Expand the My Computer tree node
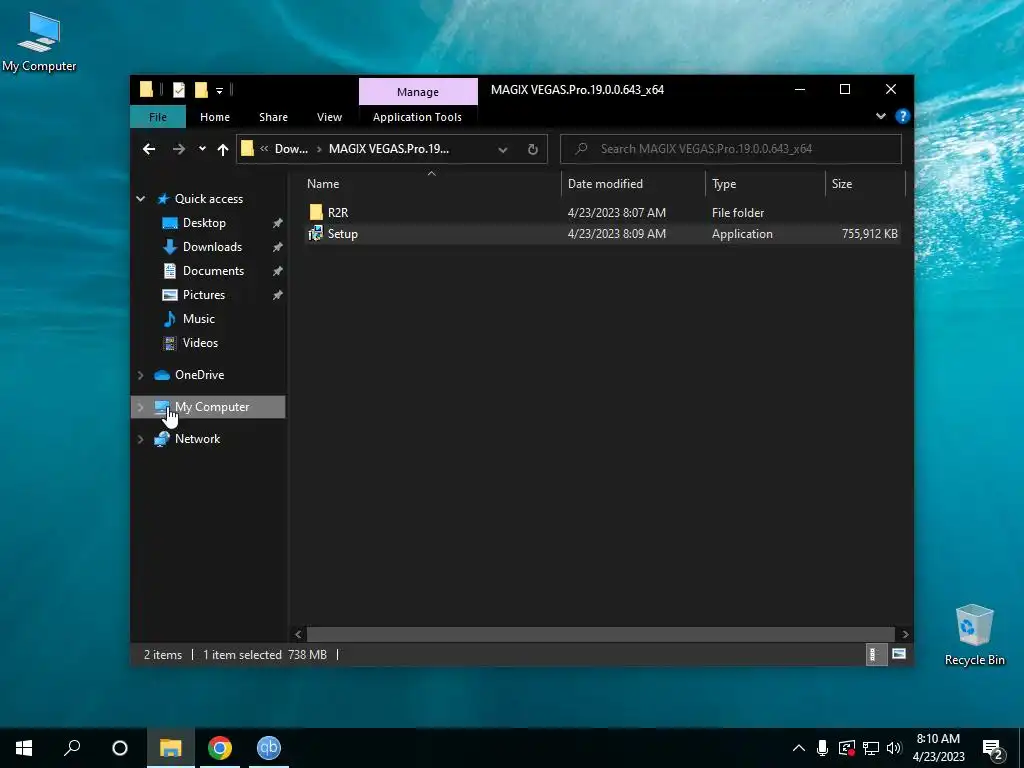Image resolution: width=1024 pixels, height=768 pixels. coord(140,407)
